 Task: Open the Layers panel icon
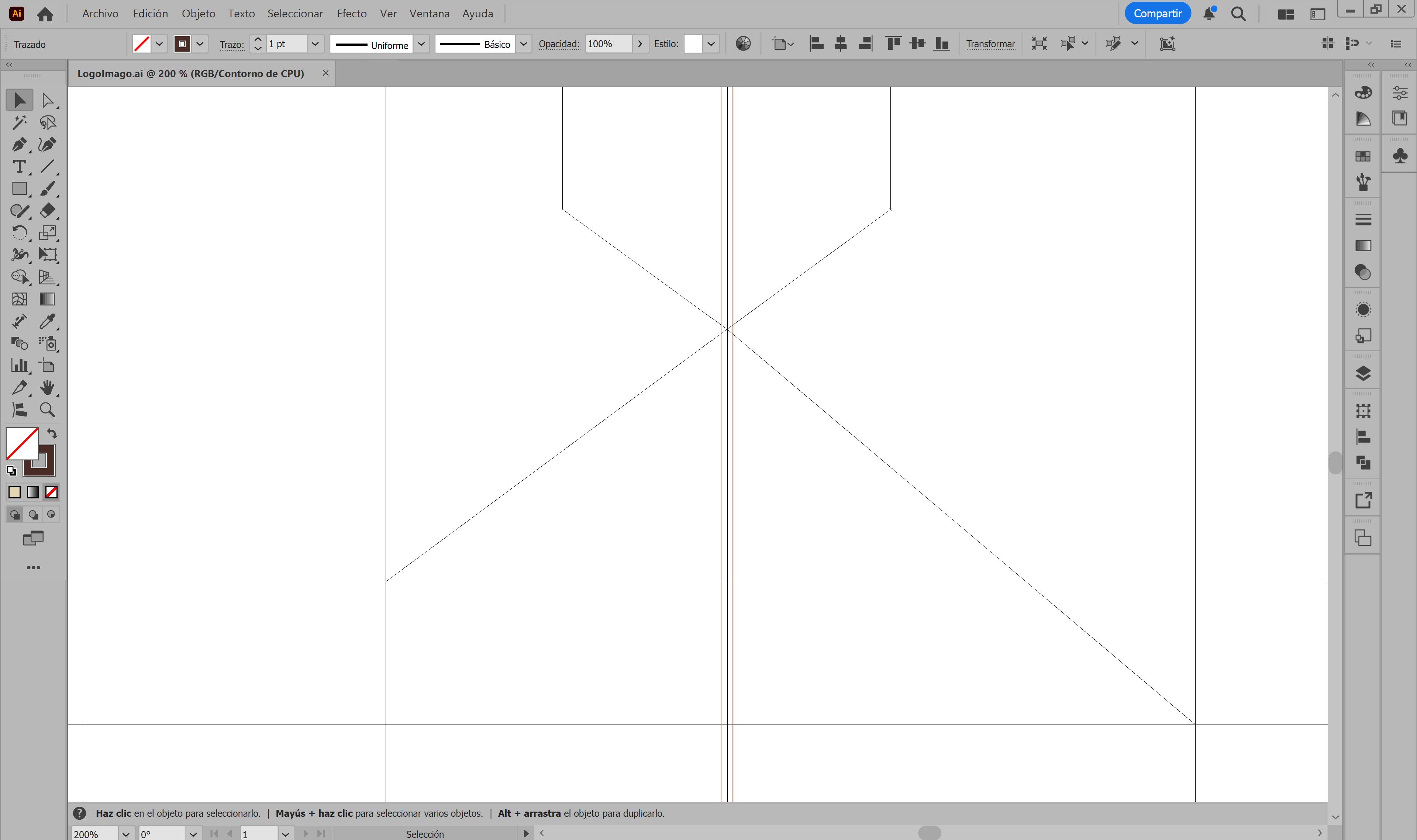(x=1363, y=374)
